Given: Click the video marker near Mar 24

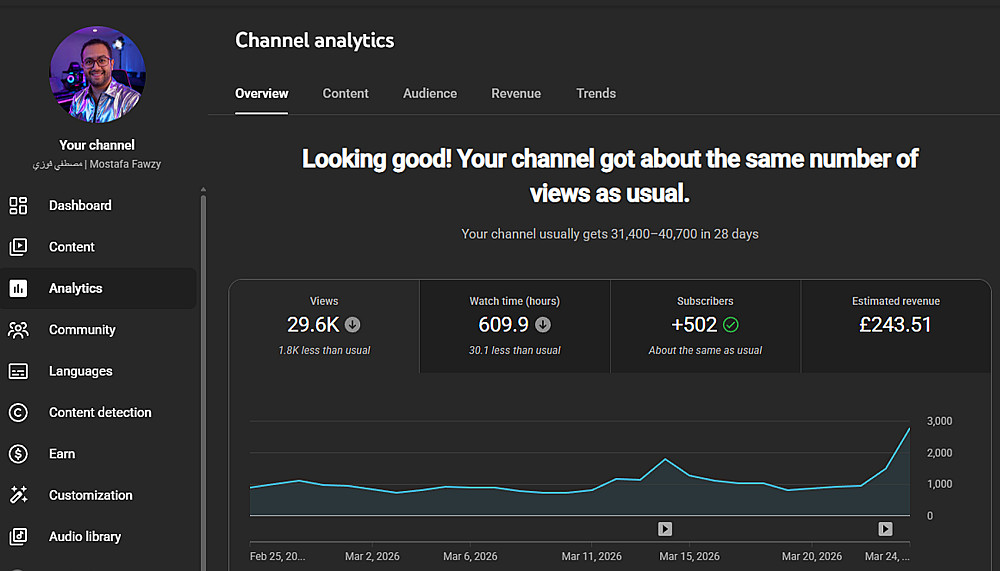Looking at the screenshot, I should (885, 529).
